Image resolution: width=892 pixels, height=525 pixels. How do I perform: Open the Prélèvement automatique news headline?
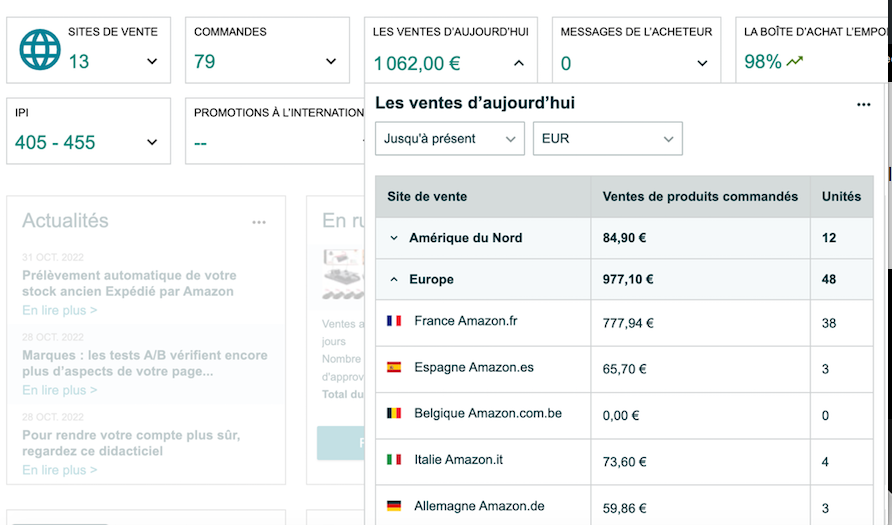click(129, 283)
